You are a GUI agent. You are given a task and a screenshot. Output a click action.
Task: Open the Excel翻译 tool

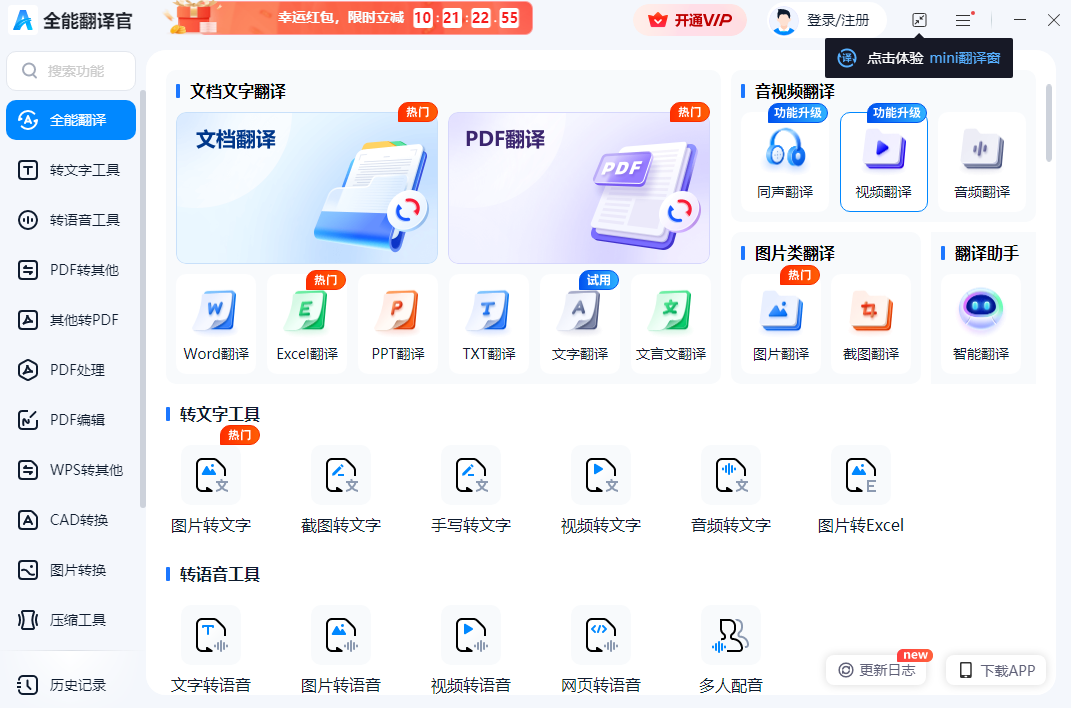tap(306, 322)
